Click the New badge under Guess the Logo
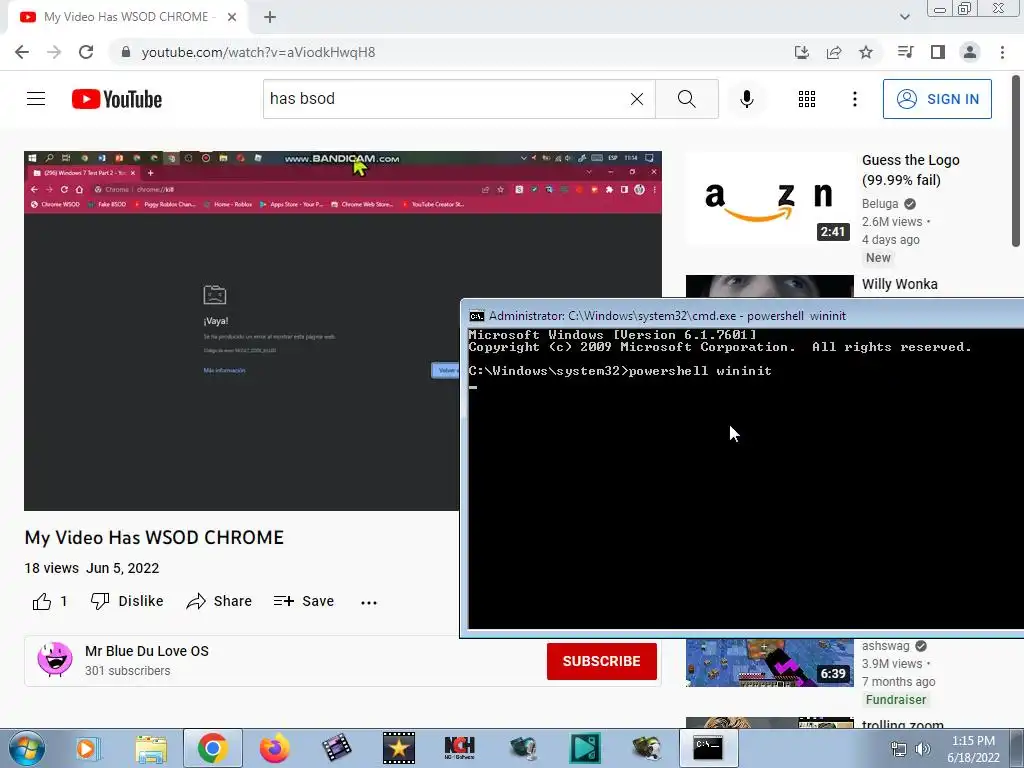 (x=878, y=258)
